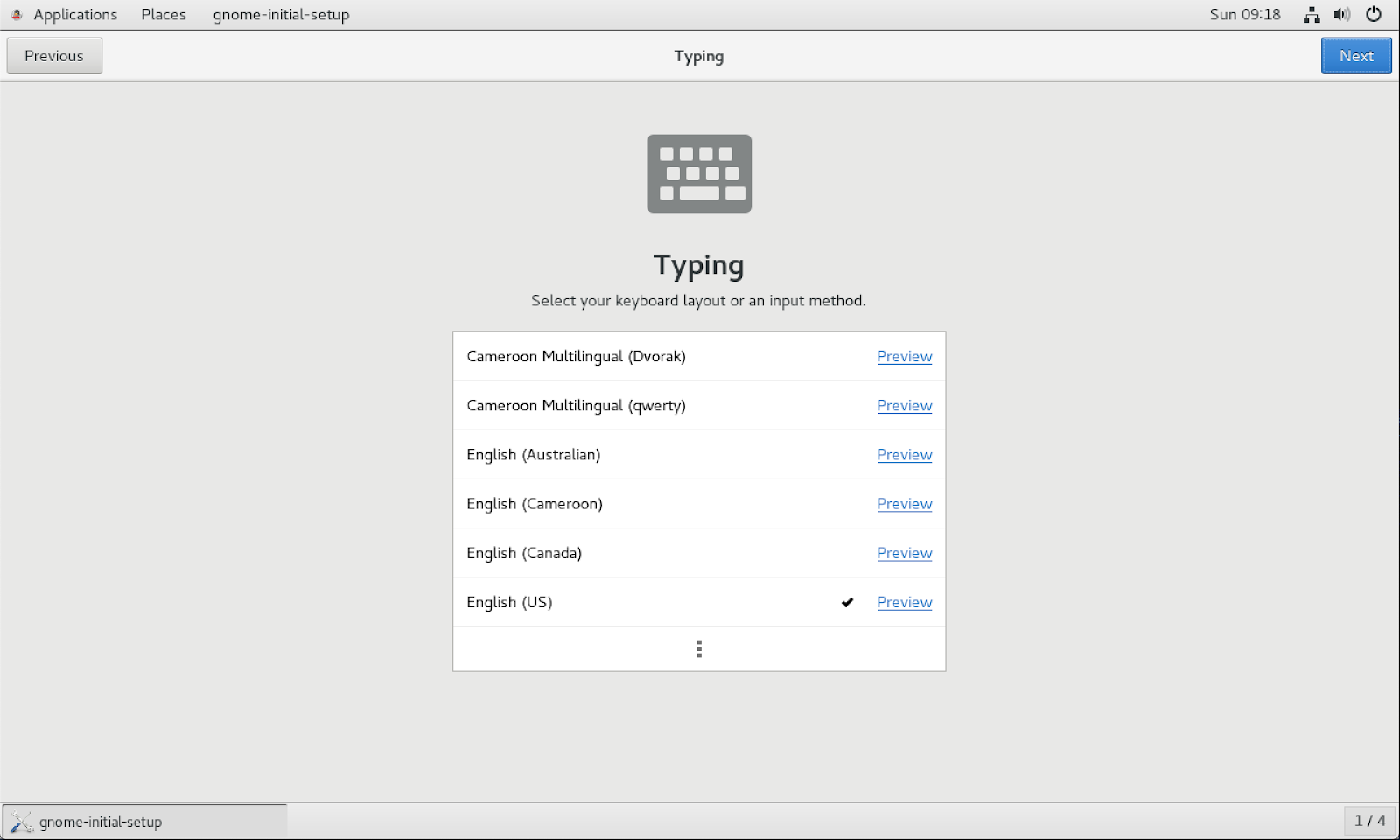Open the volume speaker icon

1342,14
